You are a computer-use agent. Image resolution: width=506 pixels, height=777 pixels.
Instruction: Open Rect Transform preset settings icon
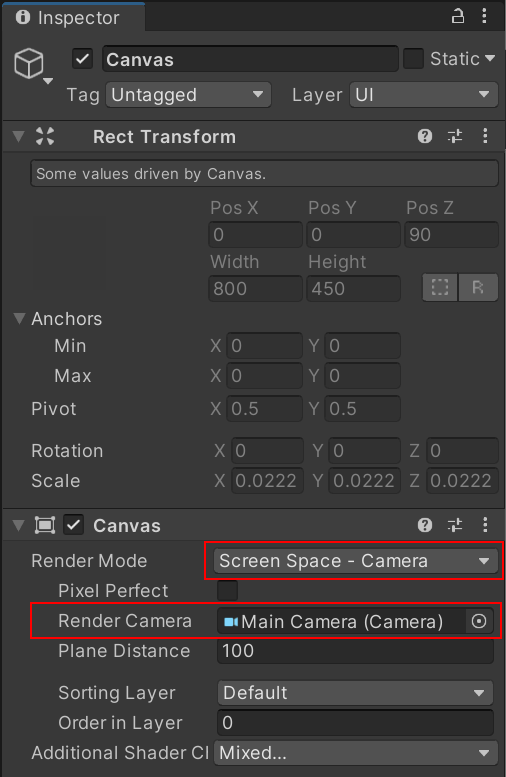[455, 136]
